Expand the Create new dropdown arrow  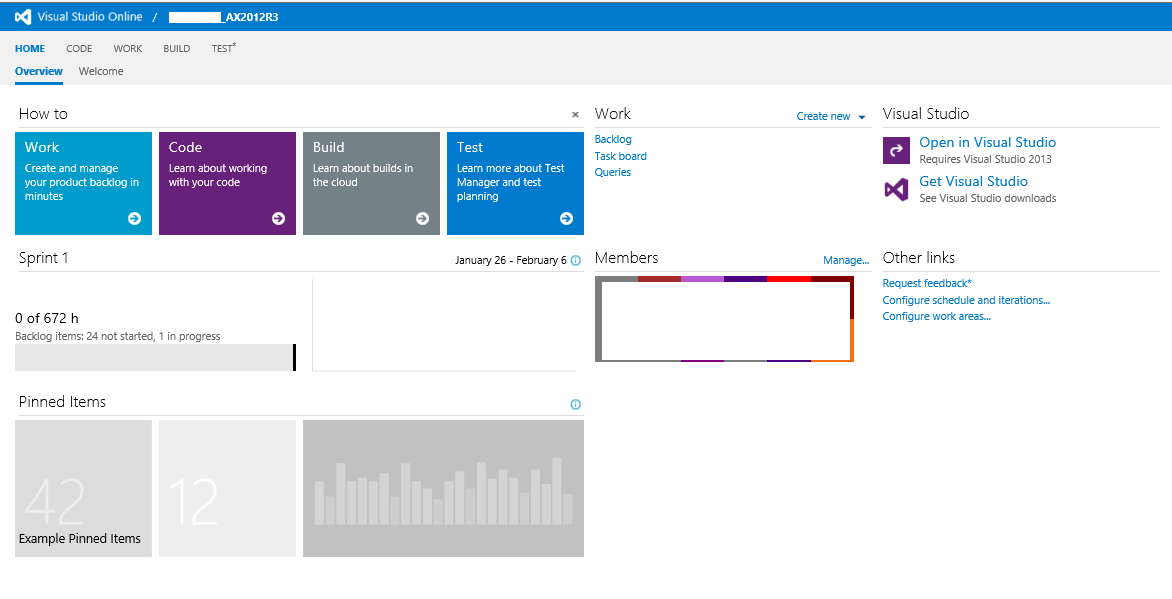pyautogui.click(x=862, y=117)
